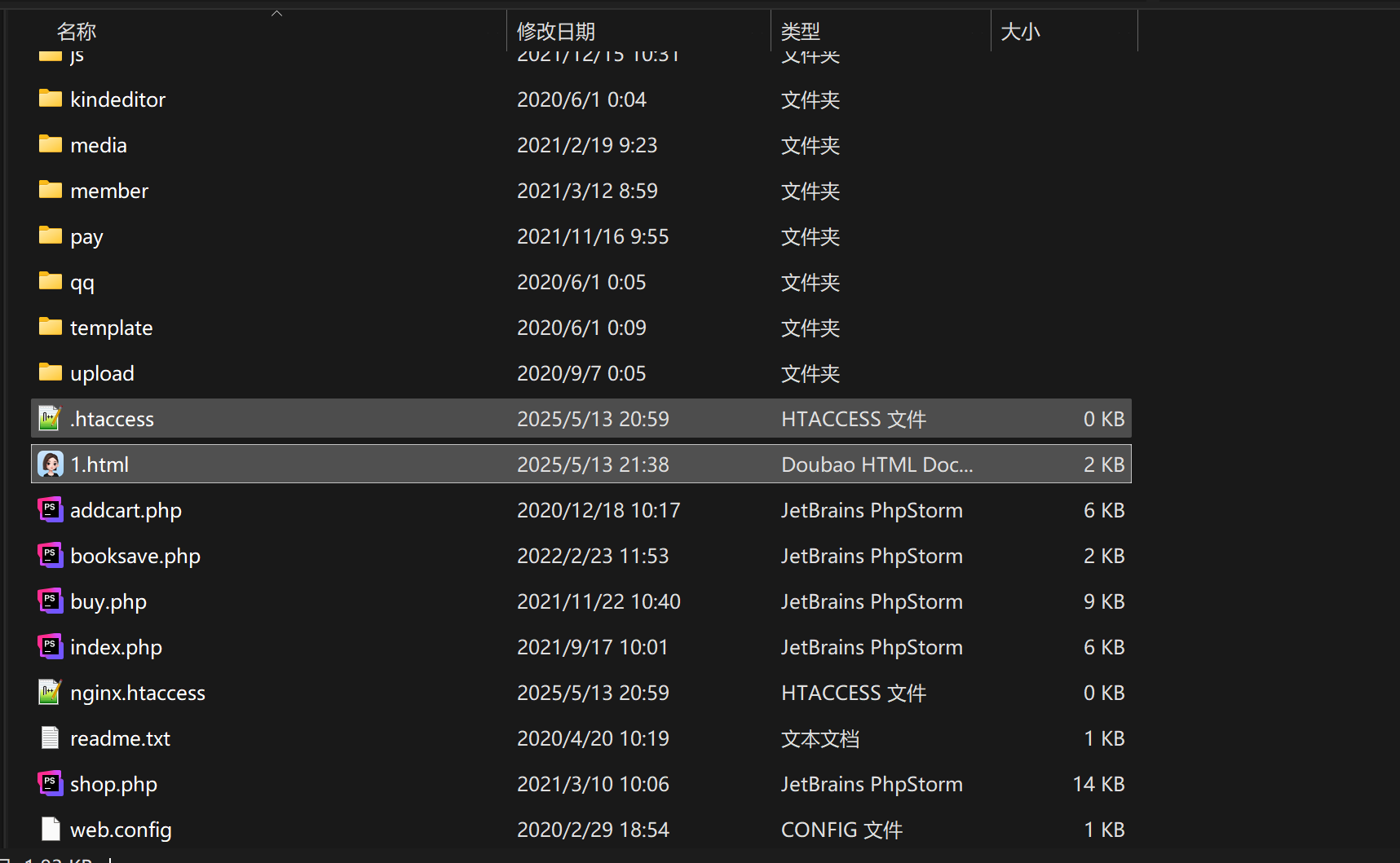
Task: Click the PhpStorm icon beside booksave.php
Action: pyautogui.click(x=50, y=556)
